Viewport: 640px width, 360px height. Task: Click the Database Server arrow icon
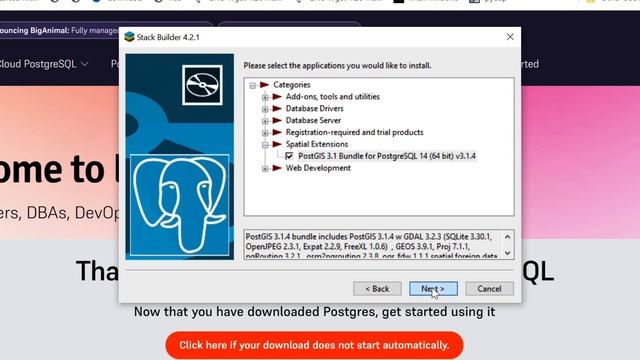277,120
